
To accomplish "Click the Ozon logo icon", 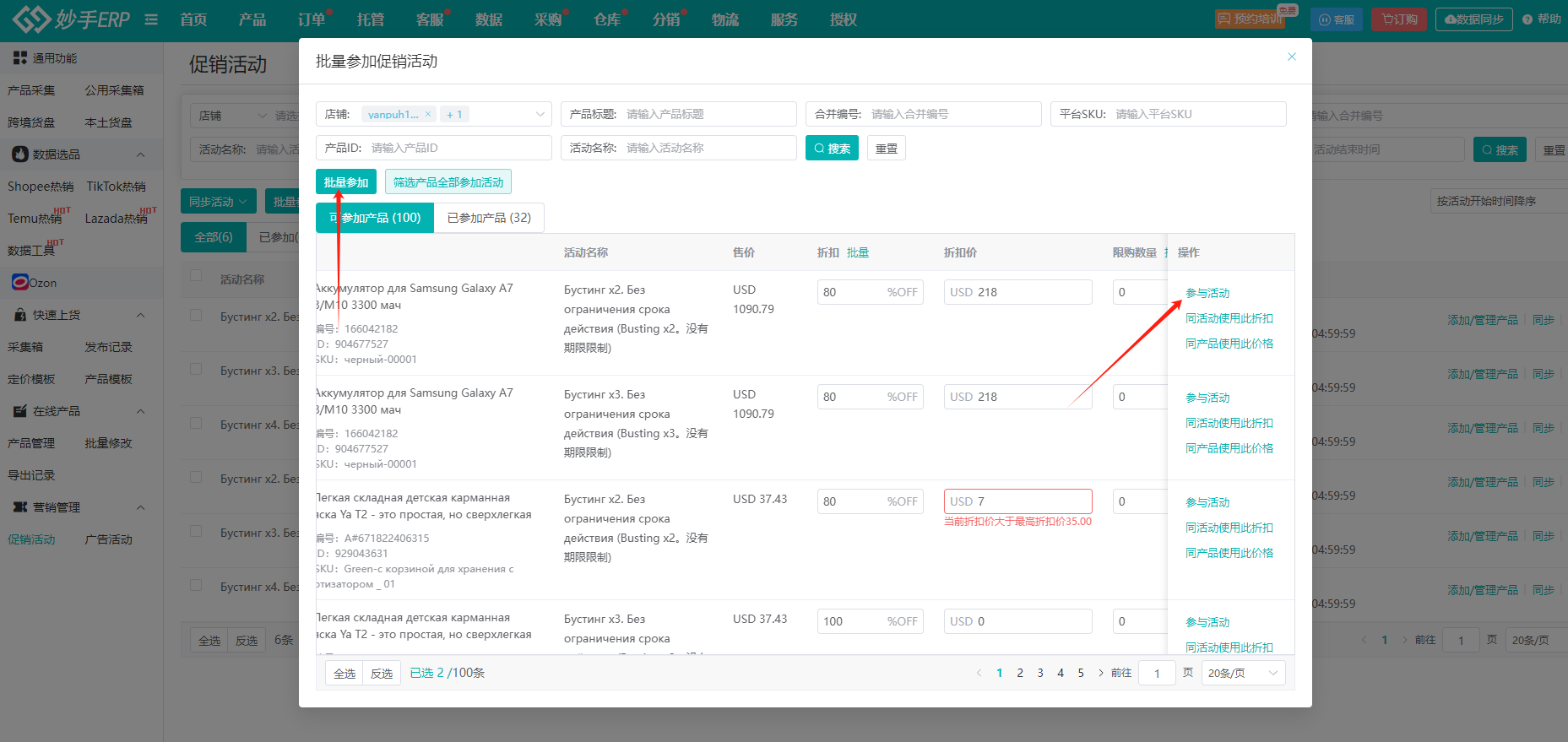I will pyautogui.click(x=20, y=282).
